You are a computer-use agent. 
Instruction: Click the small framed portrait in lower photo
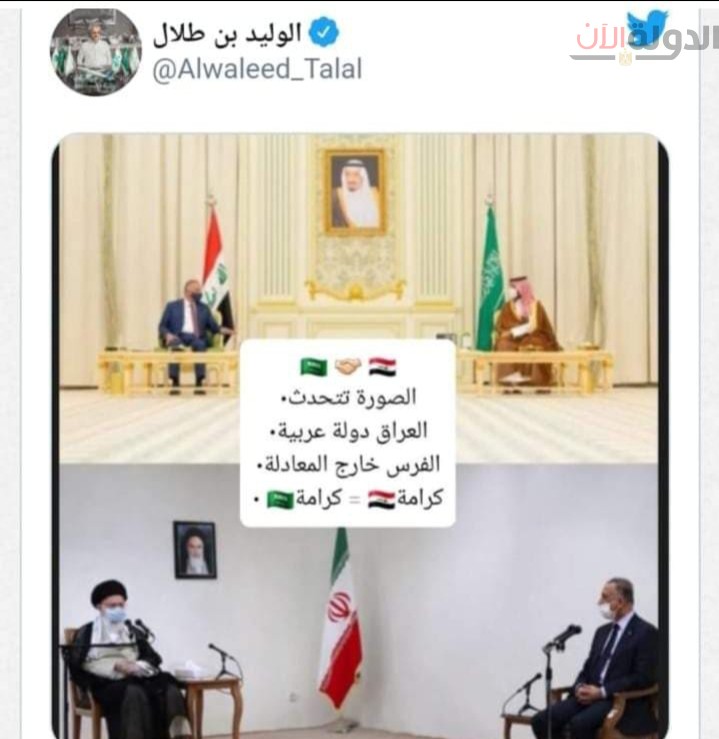click(x=195, y=550)
